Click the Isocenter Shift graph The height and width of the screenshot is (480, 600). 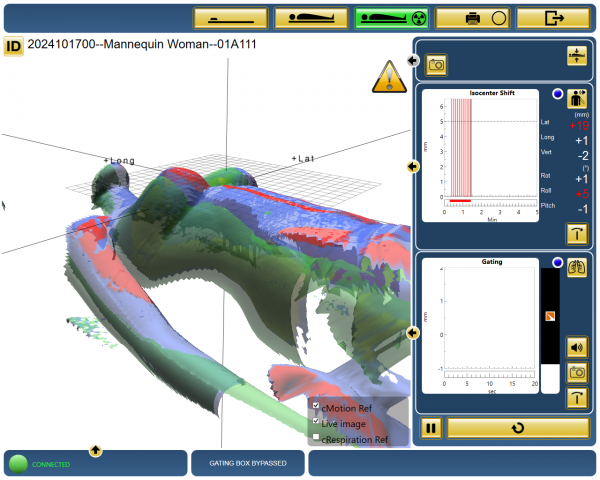[x=481, y=155]
